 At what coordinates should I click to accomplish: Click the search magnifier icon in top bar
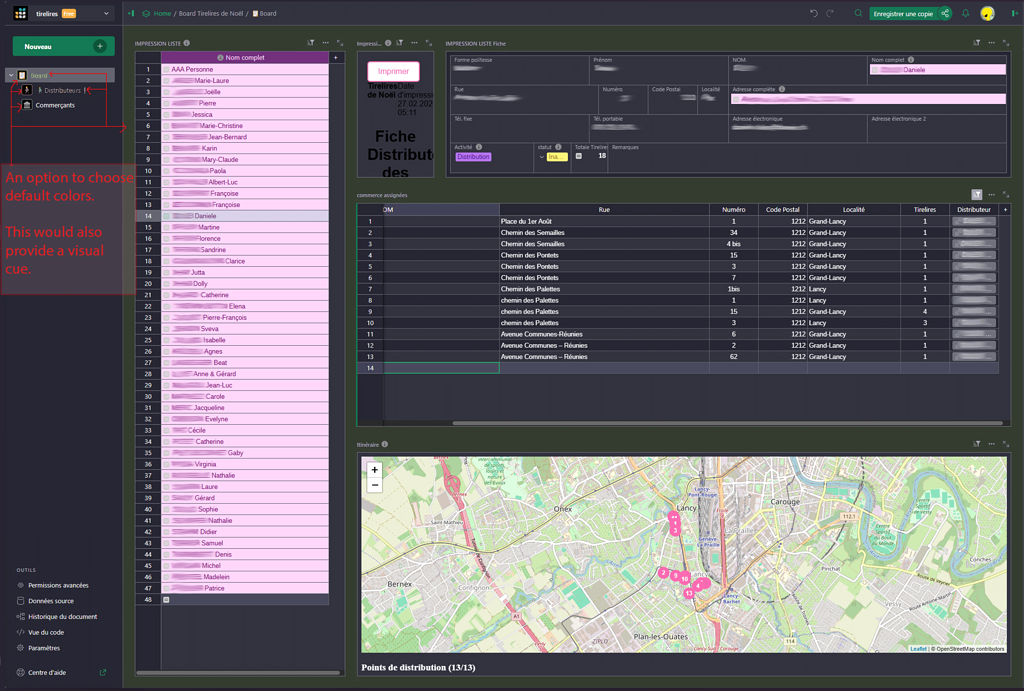(858, 14)
